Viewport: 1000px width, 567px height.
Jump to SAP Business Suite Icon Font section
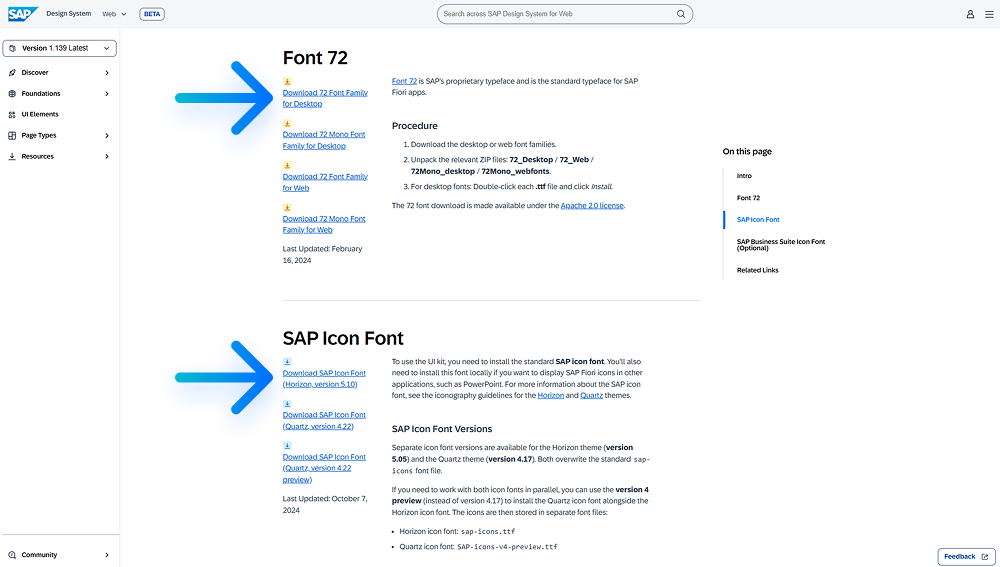[781, 245]
